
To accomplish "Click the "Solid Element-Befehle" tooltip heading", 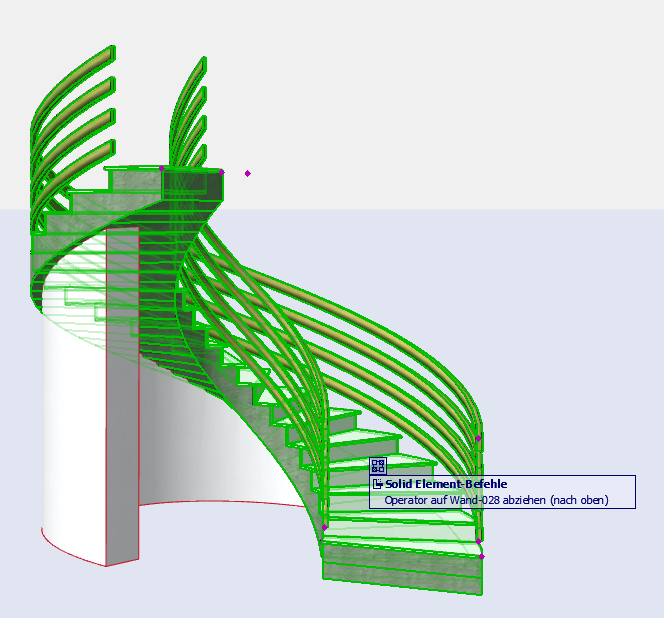I will 446,484.
